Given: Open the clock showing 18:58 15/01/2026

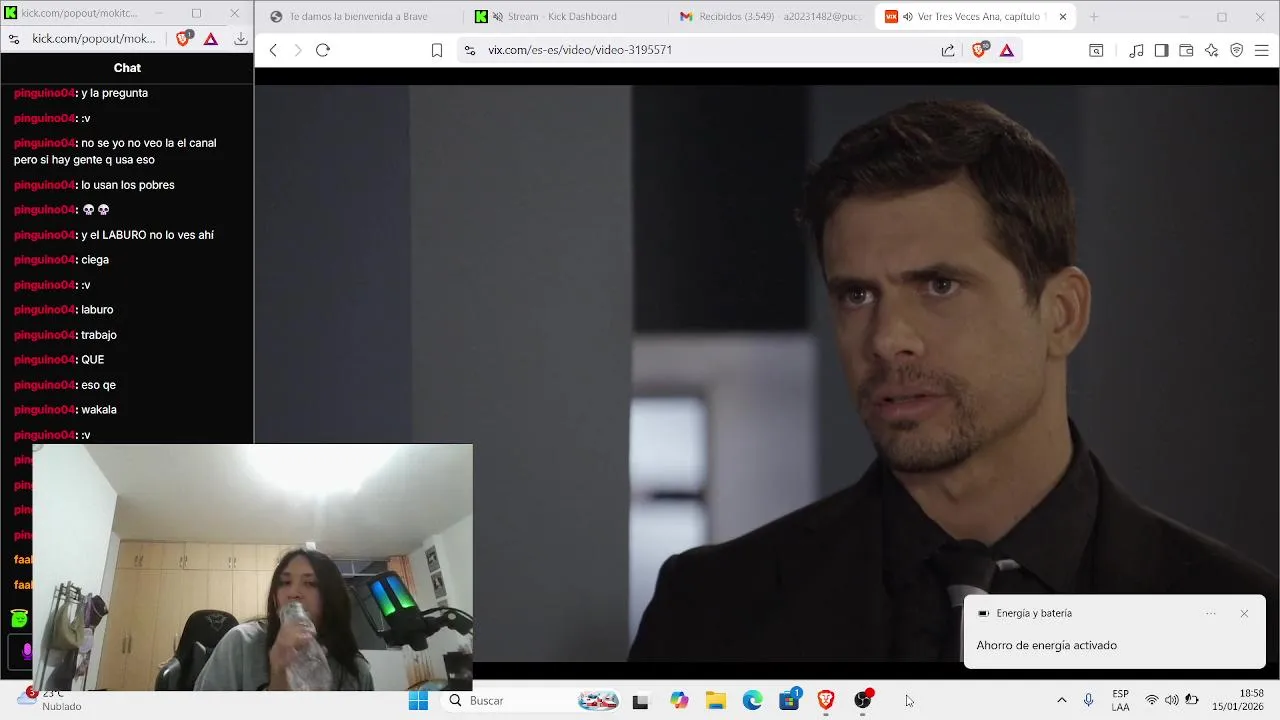Looking at the screenshot, I should (x=1240, y=700).
